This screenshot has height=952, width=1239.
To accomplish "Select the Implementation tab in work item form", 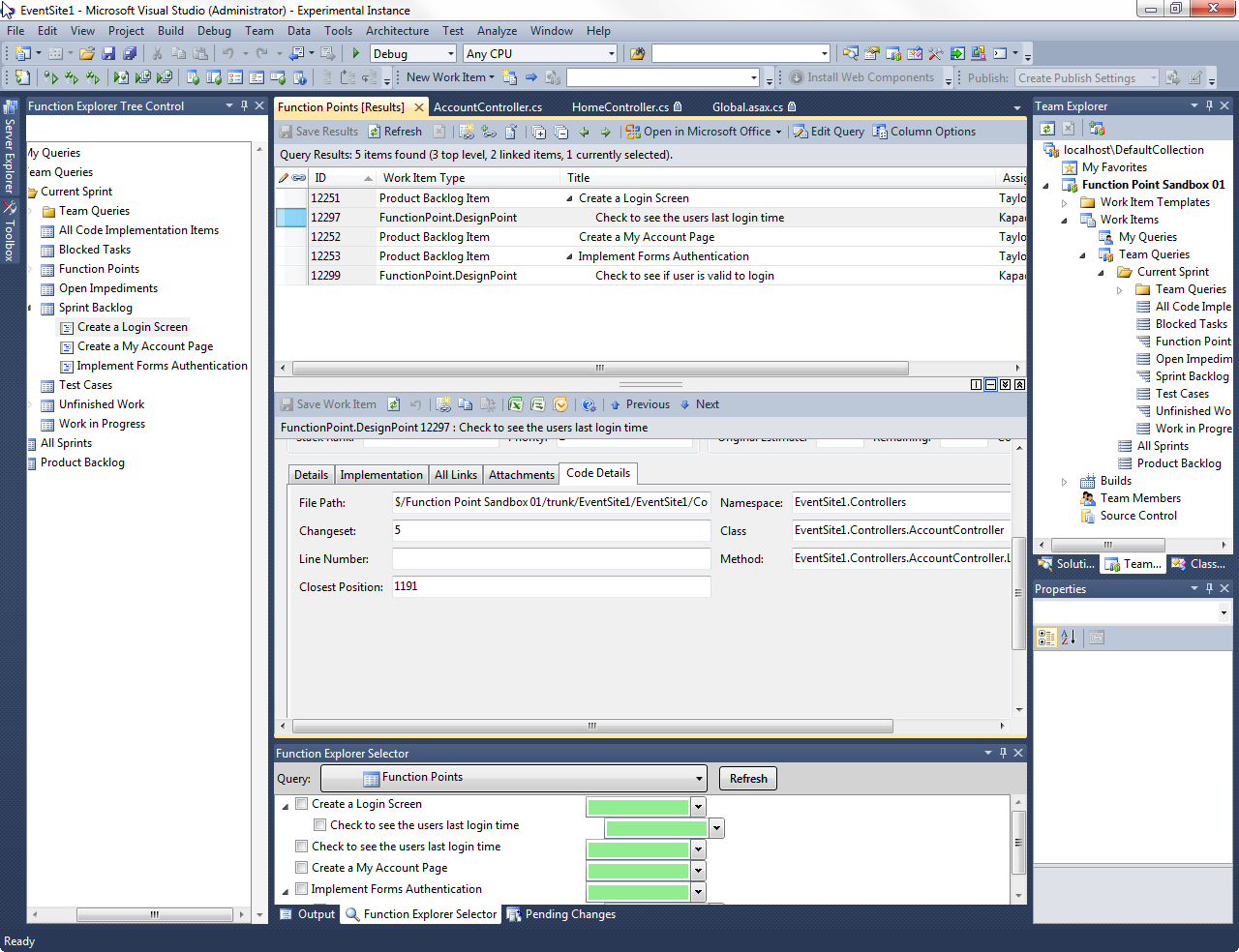I will tap(381, 475).
